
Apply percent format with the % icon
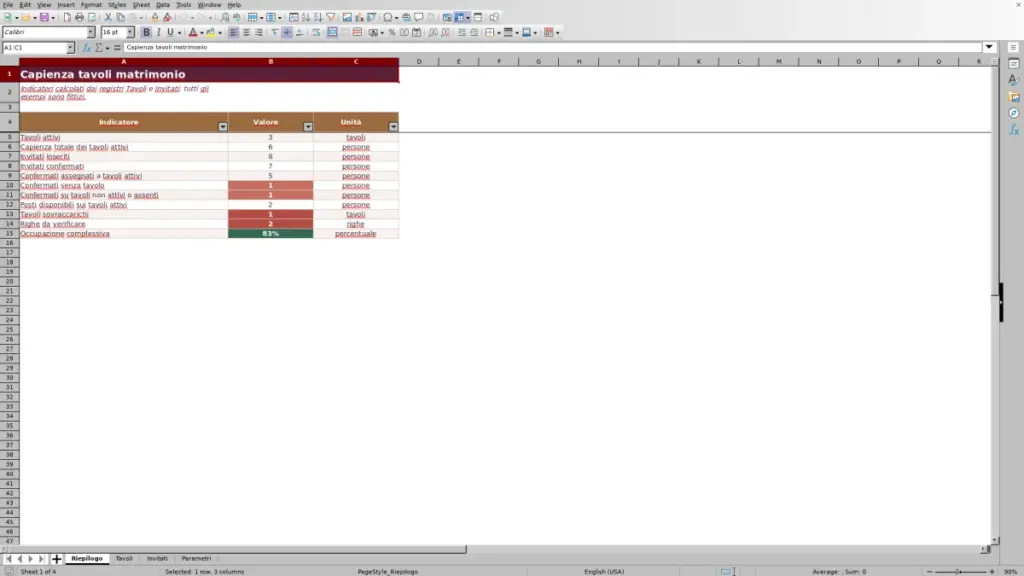pyautogui.click(x=392, y=33)
